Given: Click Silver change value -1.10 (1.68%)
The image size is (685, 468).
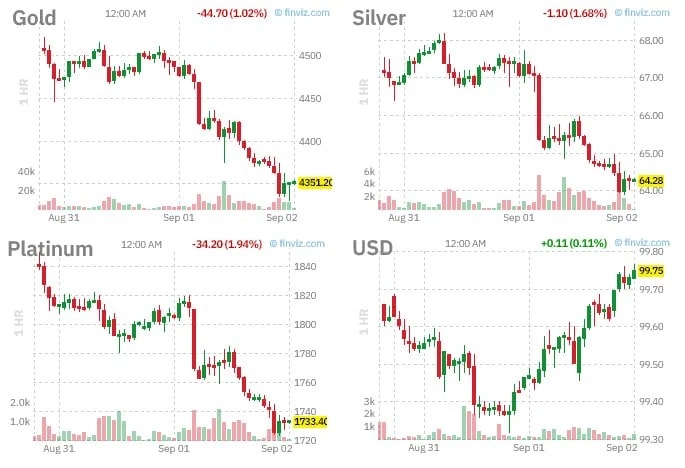Looking at the screenshot, I should (575, 13).
